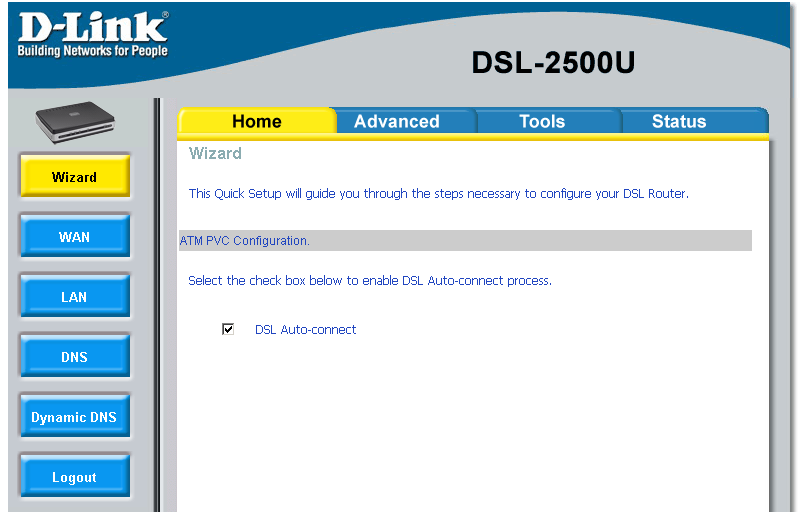Click the Wizard page title
The width and height of the screenshot is (800, 512).
[215, 153]
